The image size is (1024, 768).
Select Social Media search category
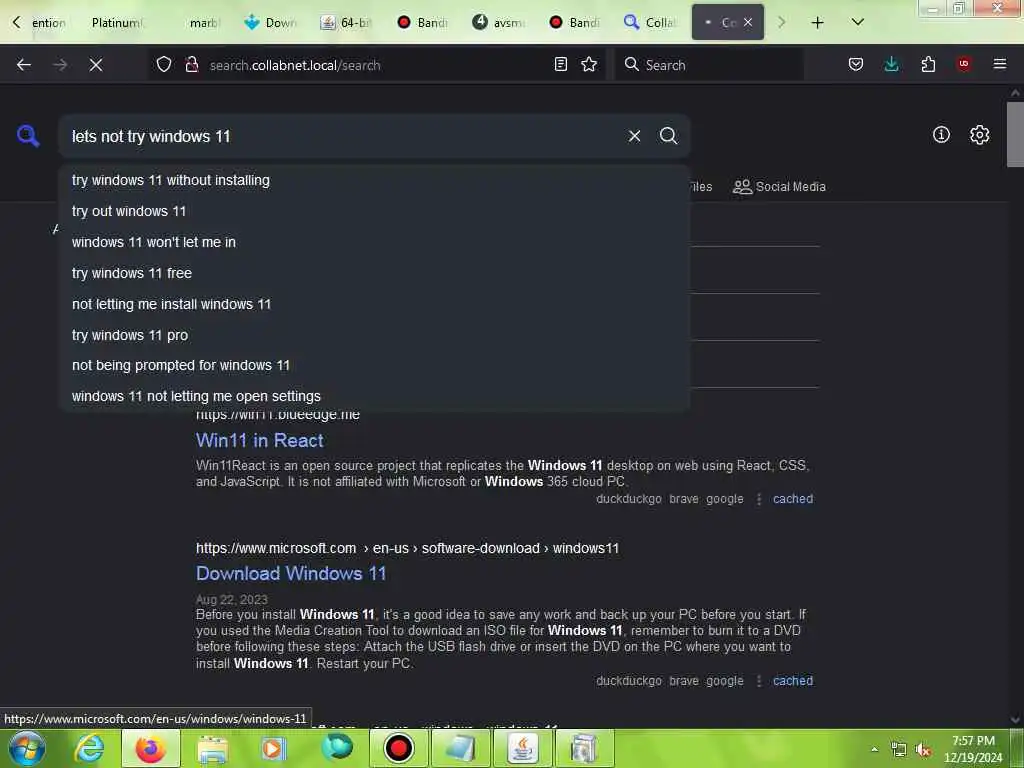pos(779,187)
